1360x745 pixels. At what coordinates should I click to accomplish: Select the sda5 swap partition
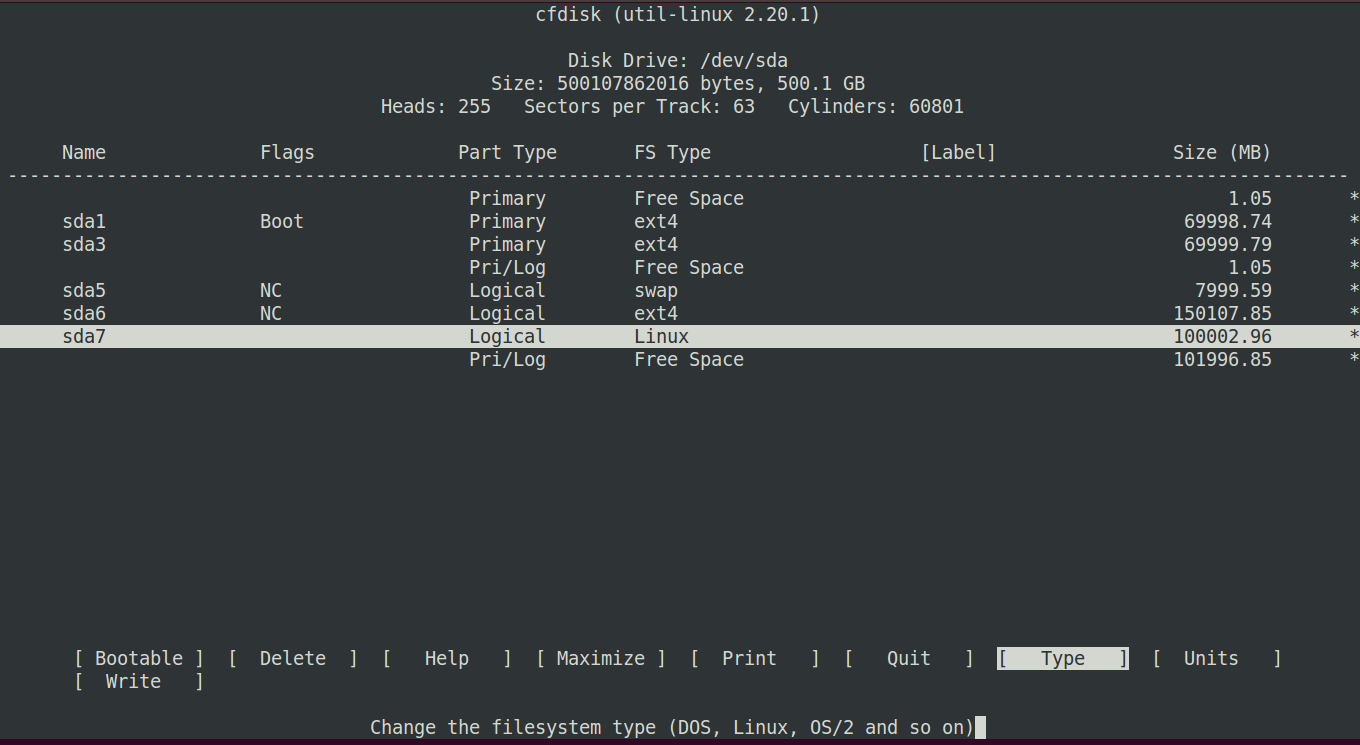coord(400,290)
